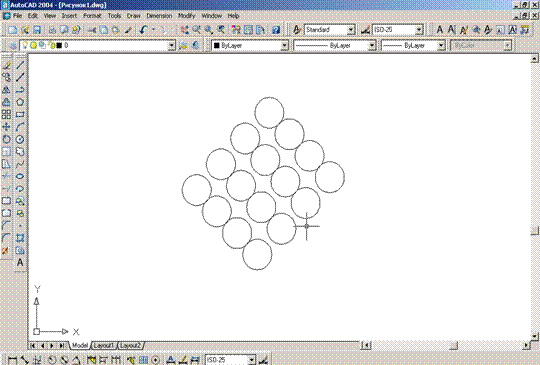Toggle layer 0 on/off lightbulb
This screenshot has width=540, height=365.
coord(25,45)
